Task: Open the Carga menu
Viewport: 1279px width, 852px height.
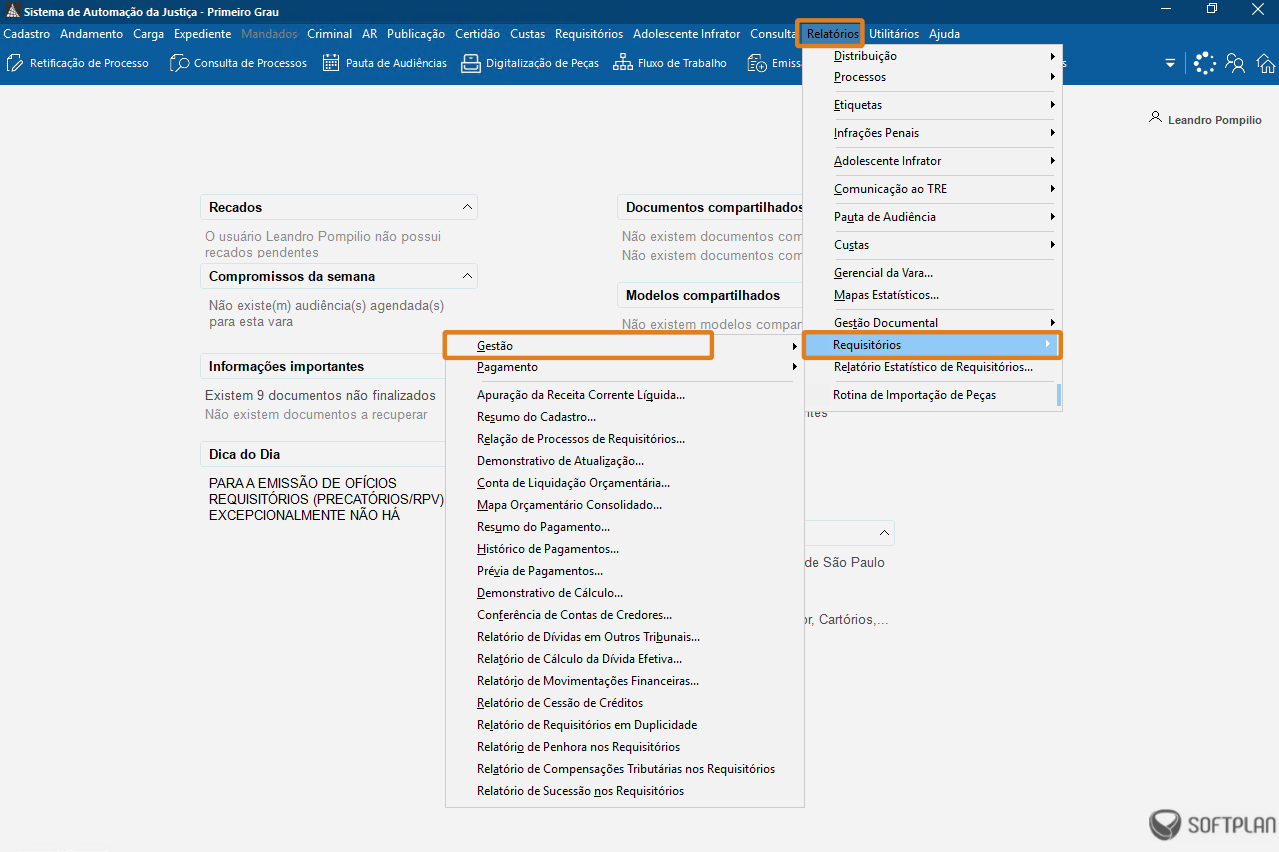Action: (x=148, y=34)
